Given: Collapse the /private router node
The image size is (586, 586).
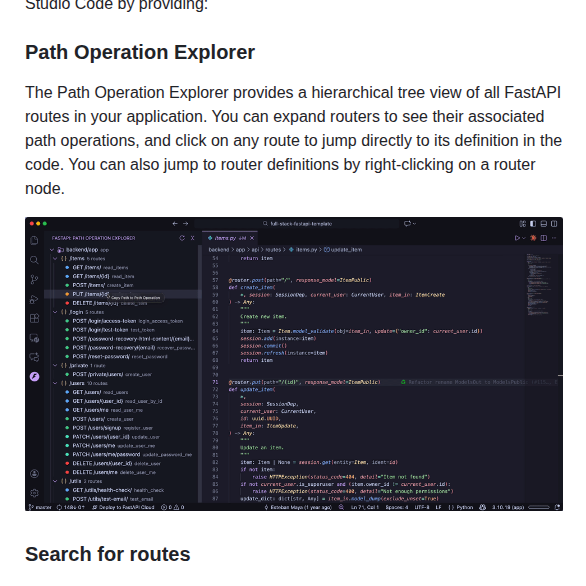Looking at the screenshot, I should click(x=55, y=365).
